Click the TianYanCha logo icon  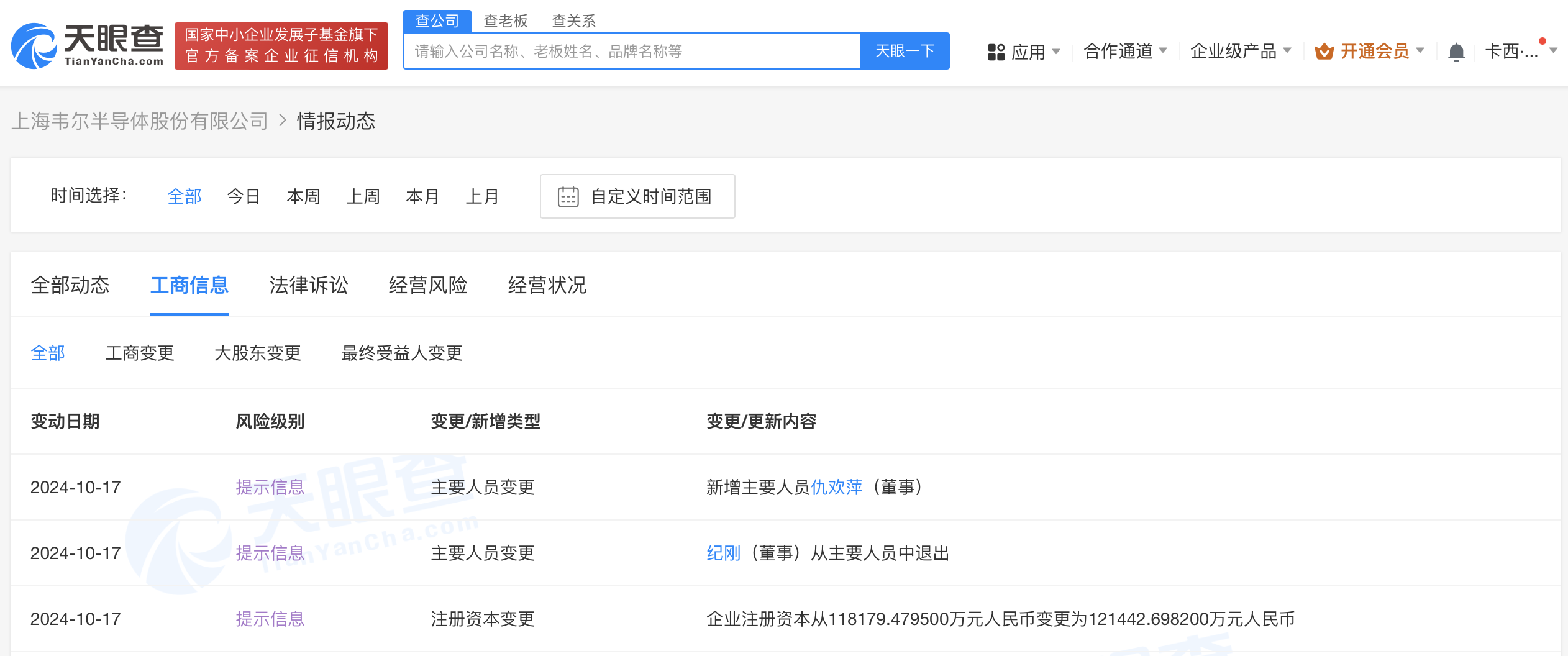pyautogui.click(x=34, y=46)
